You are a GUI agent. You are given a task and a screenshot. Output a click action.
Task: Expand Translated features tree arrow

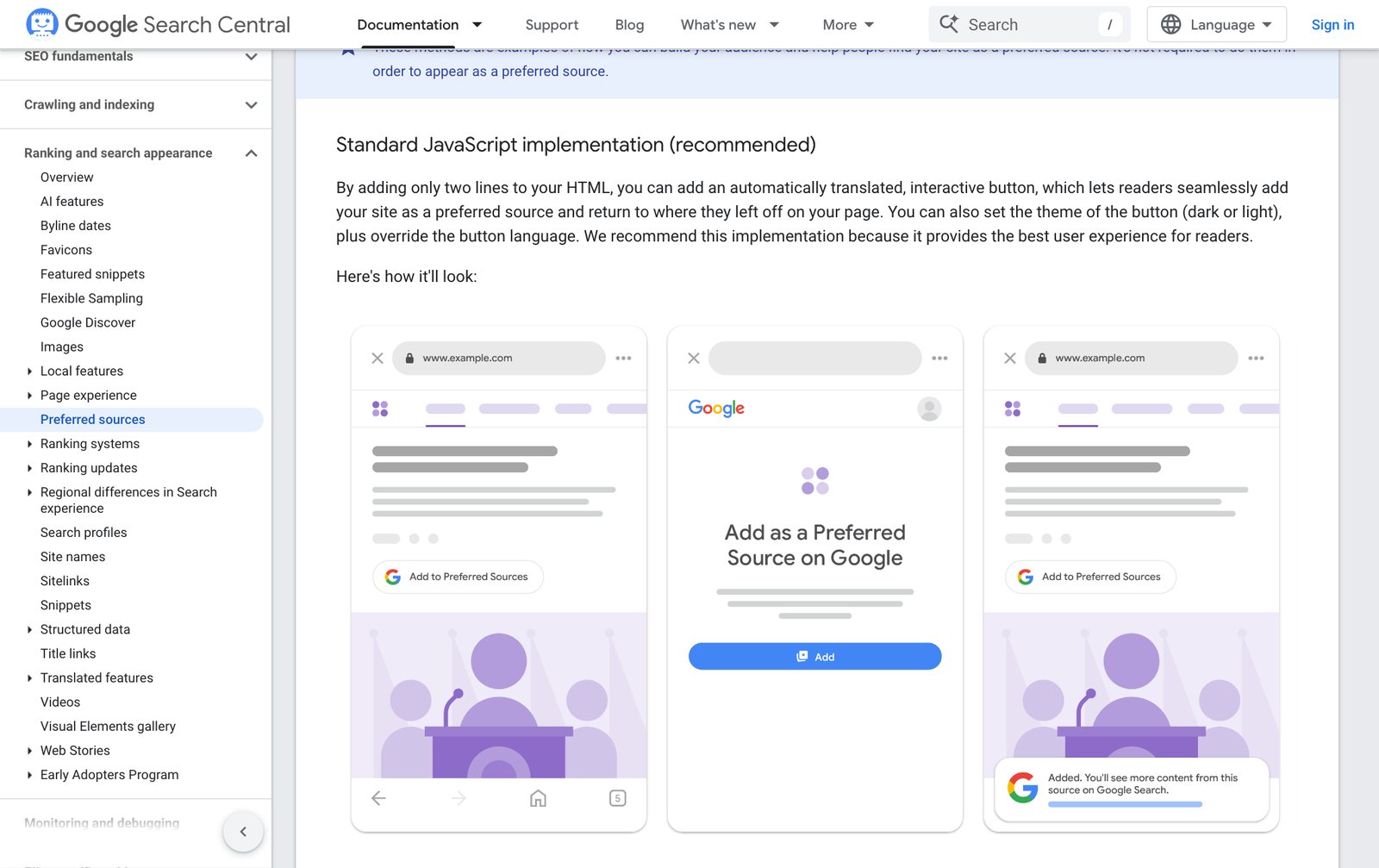click(x=29, y=678)
